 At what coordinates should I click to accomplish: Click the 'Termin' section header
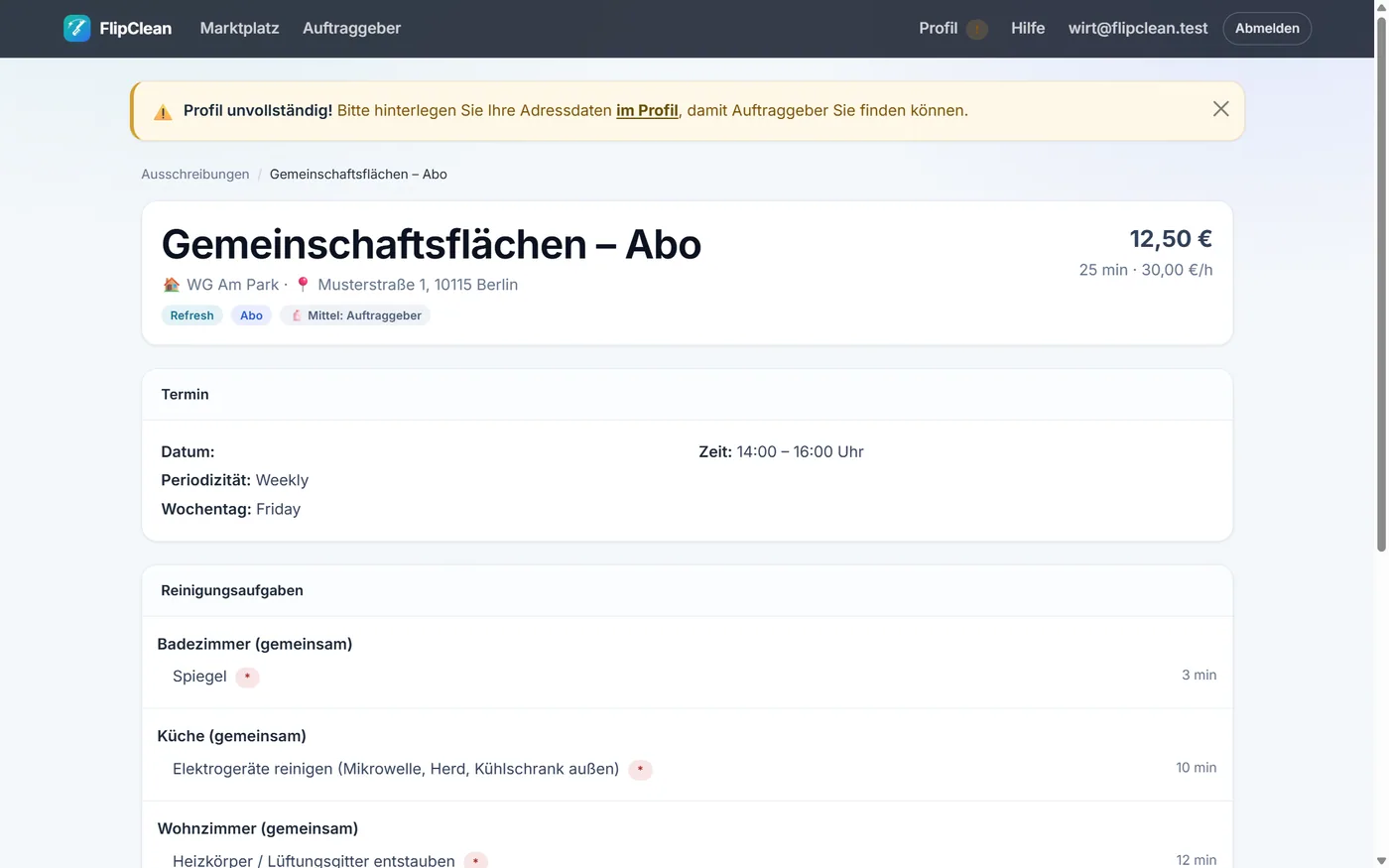tap(185, 394)
